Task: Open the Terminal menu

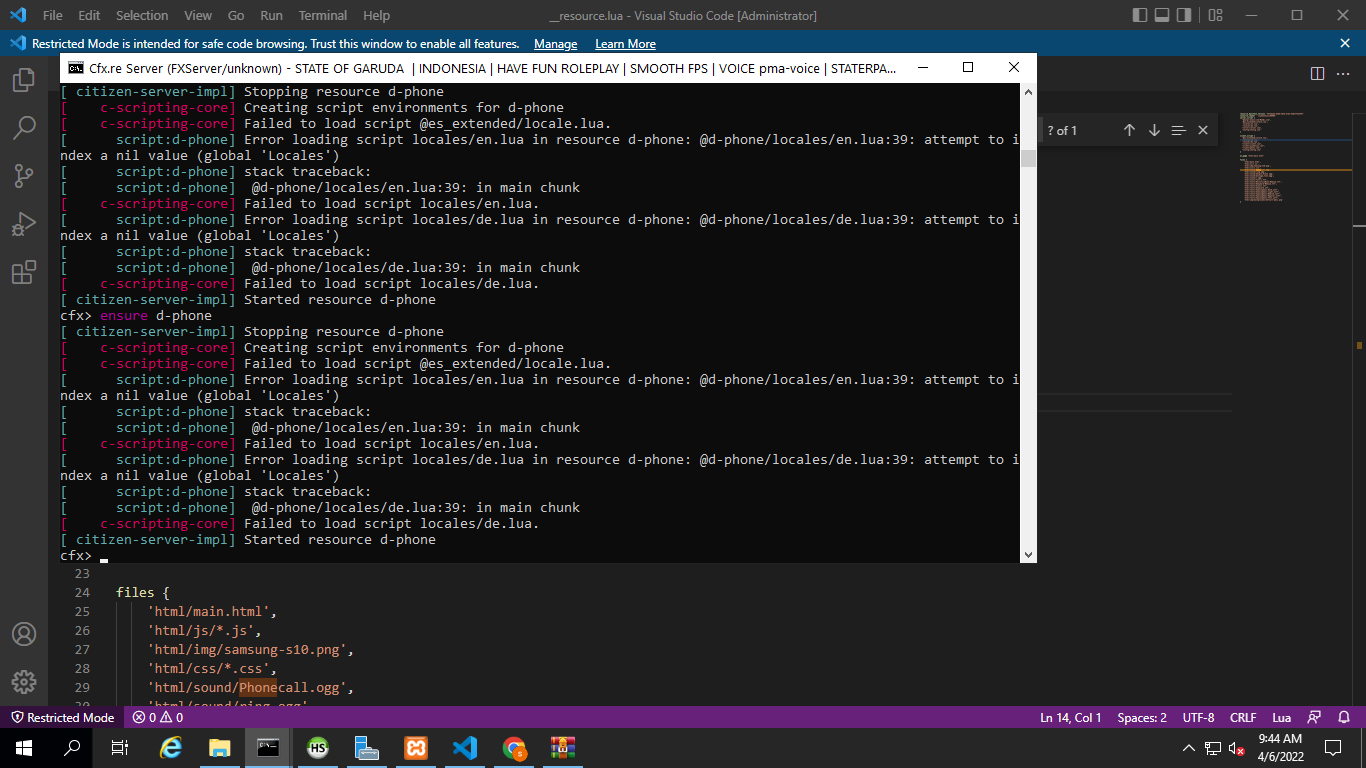Action: click(323, 15)
